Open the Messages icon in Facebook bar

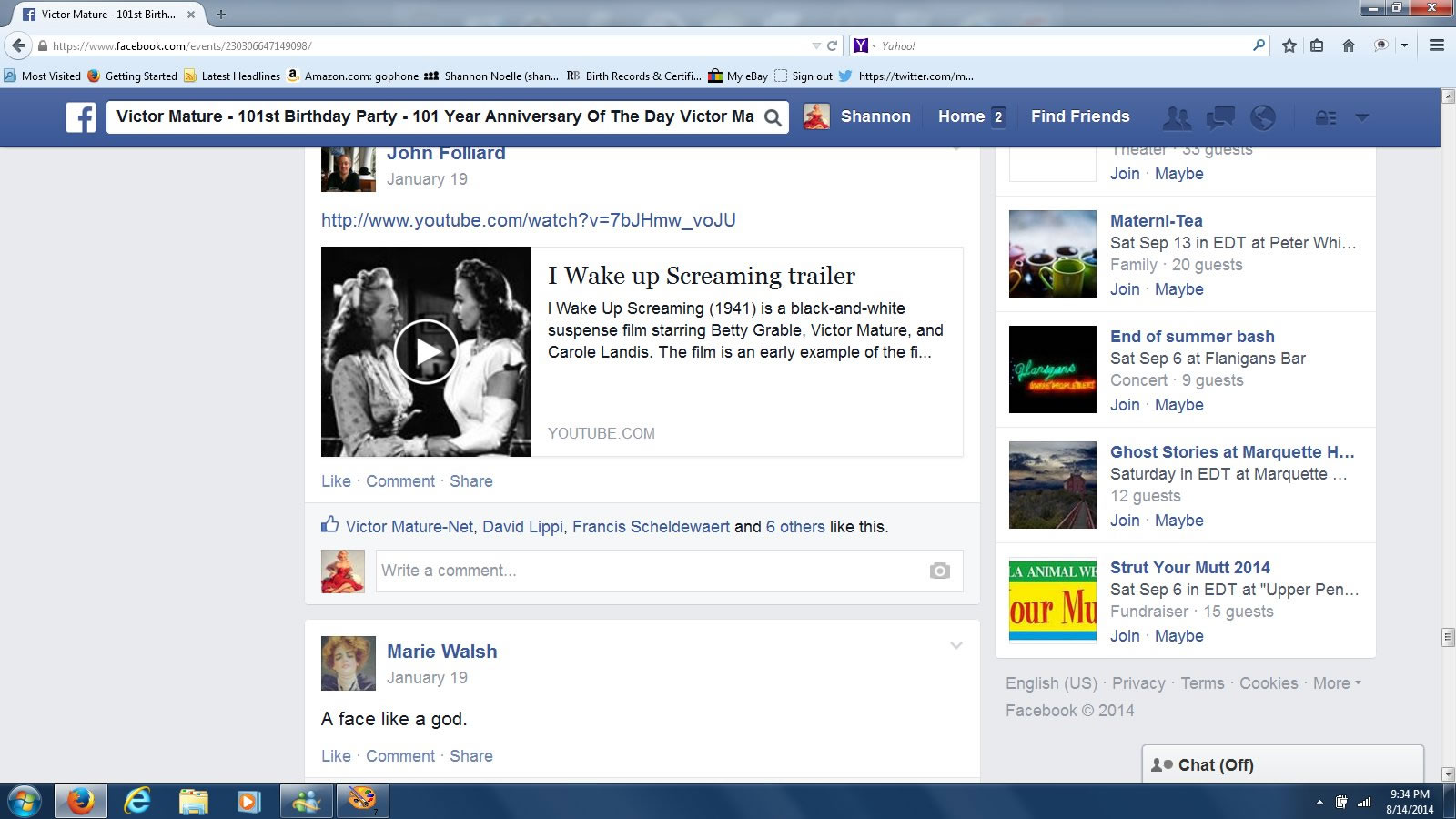1220,117
